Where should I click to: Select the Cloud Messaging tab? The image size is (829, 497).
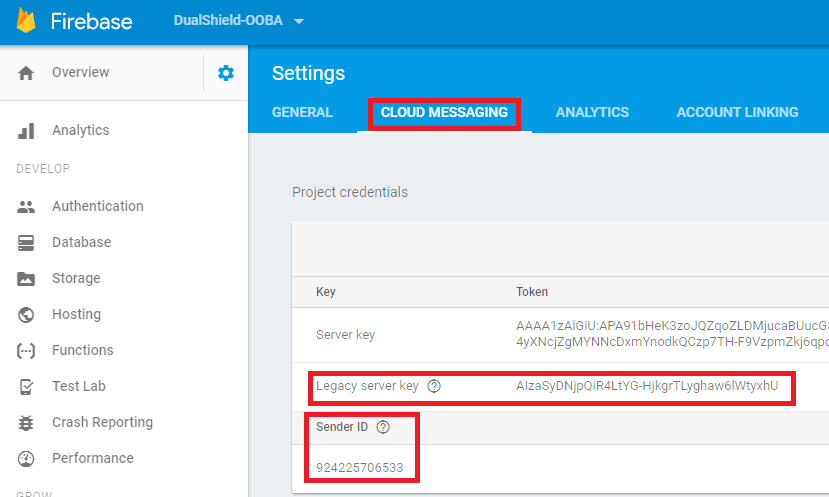(x=444, y=113)
